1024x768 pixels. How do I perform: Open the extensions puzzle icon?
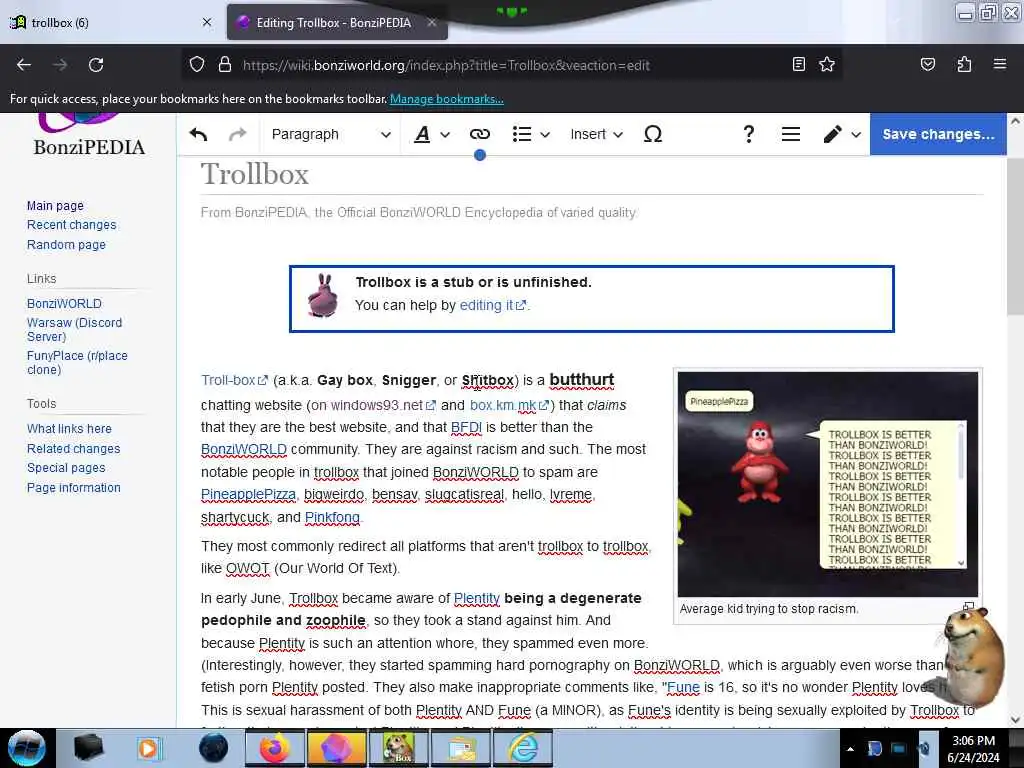(x=964, y=64)
